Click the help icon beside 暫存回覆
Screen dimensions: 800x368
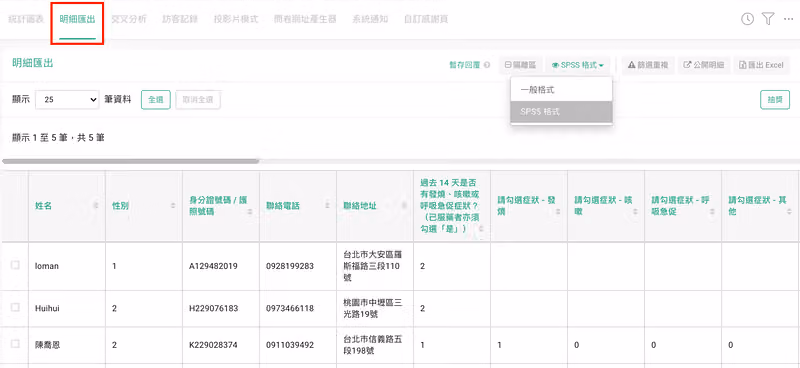pyautogui.click(x=487, y=65)
